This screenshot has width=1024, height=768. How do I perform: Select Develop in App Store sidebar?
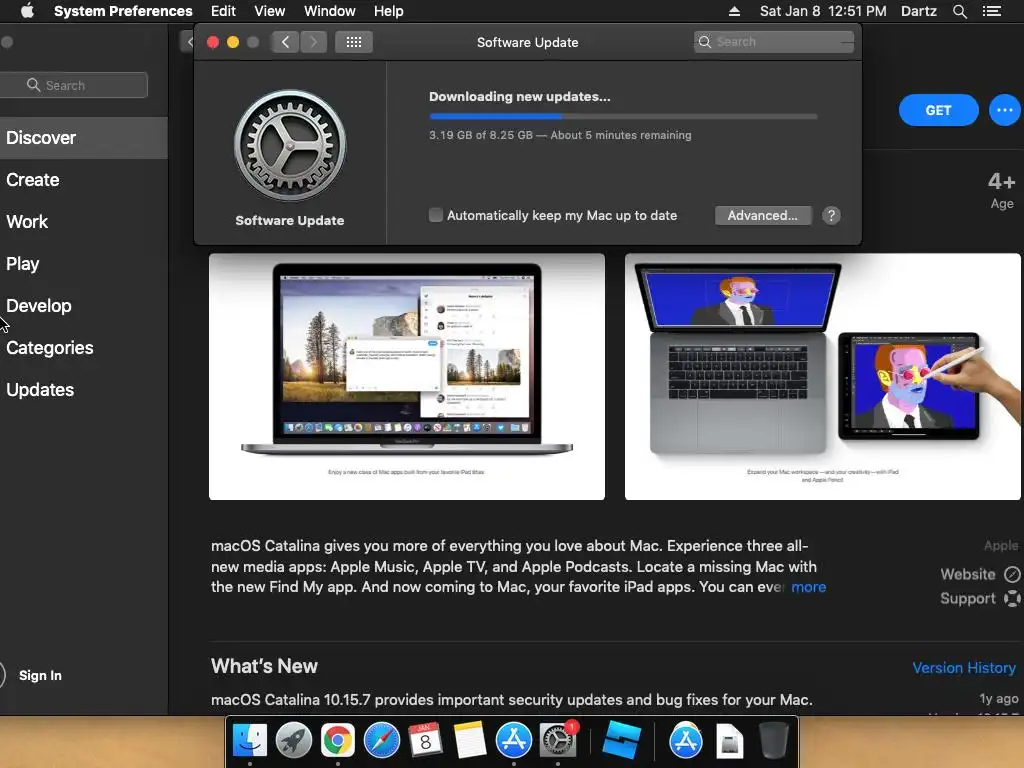(x=84, y=306)
